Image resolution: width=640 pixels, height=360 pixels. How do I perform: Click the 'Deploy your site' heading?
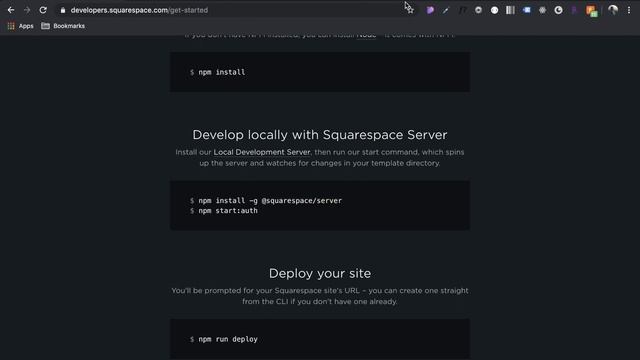coord(320,273)
